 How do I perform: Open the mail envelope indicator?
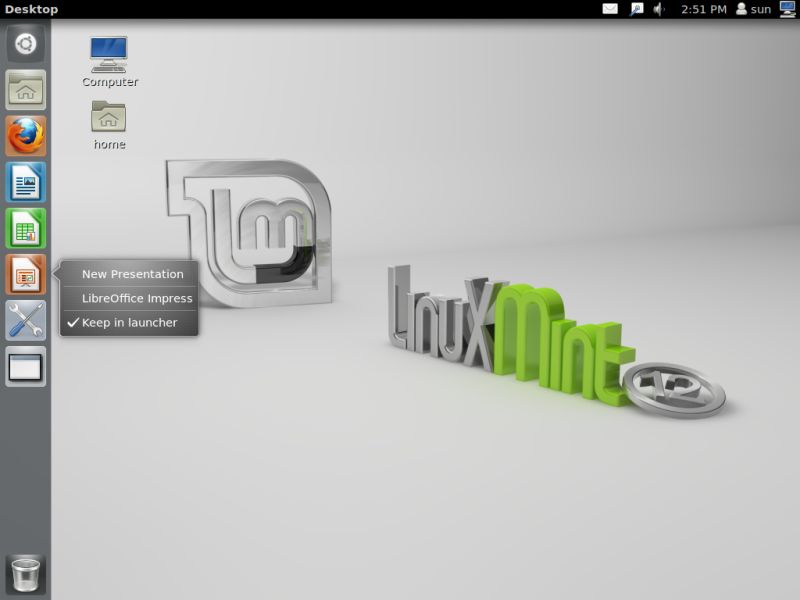point(610,9)
